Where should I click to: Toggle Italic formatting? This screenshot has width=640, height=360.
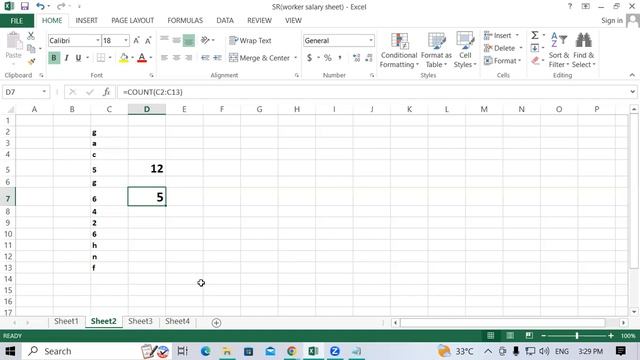tap(66, 58)
